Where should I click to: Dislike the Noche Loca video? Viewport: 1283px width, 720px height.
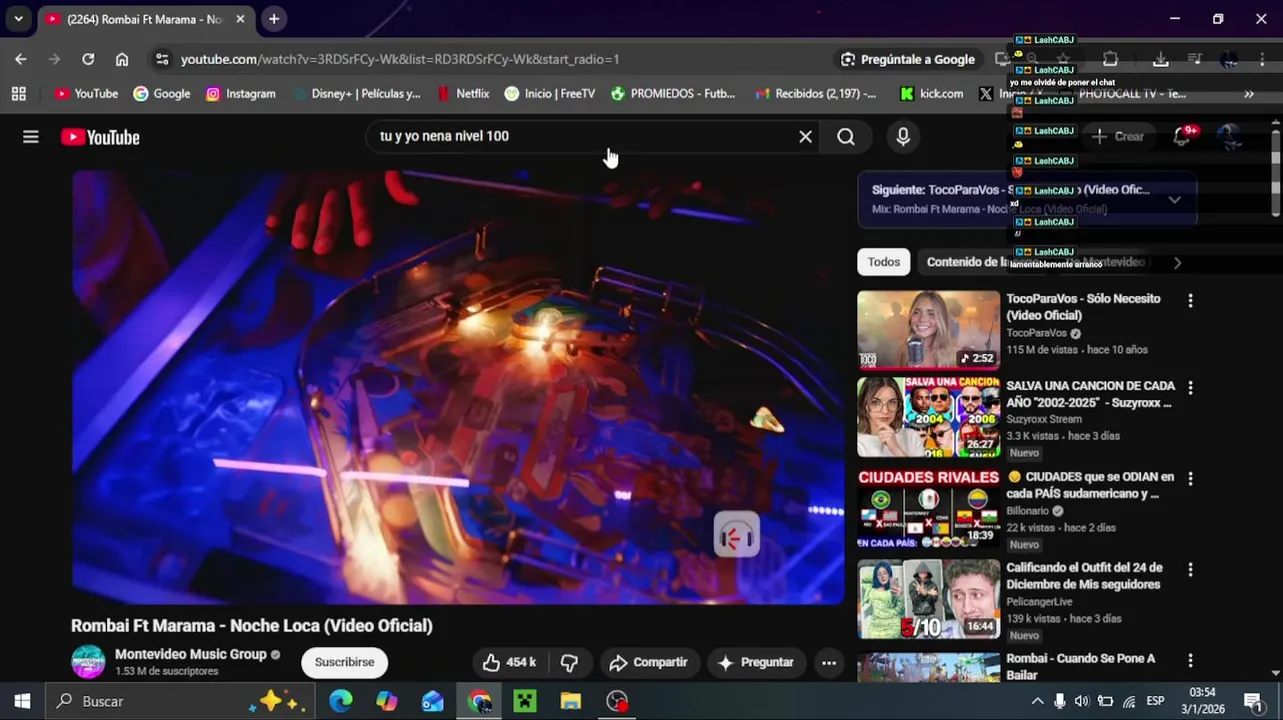pyautogui.click(x=569, y=662)
